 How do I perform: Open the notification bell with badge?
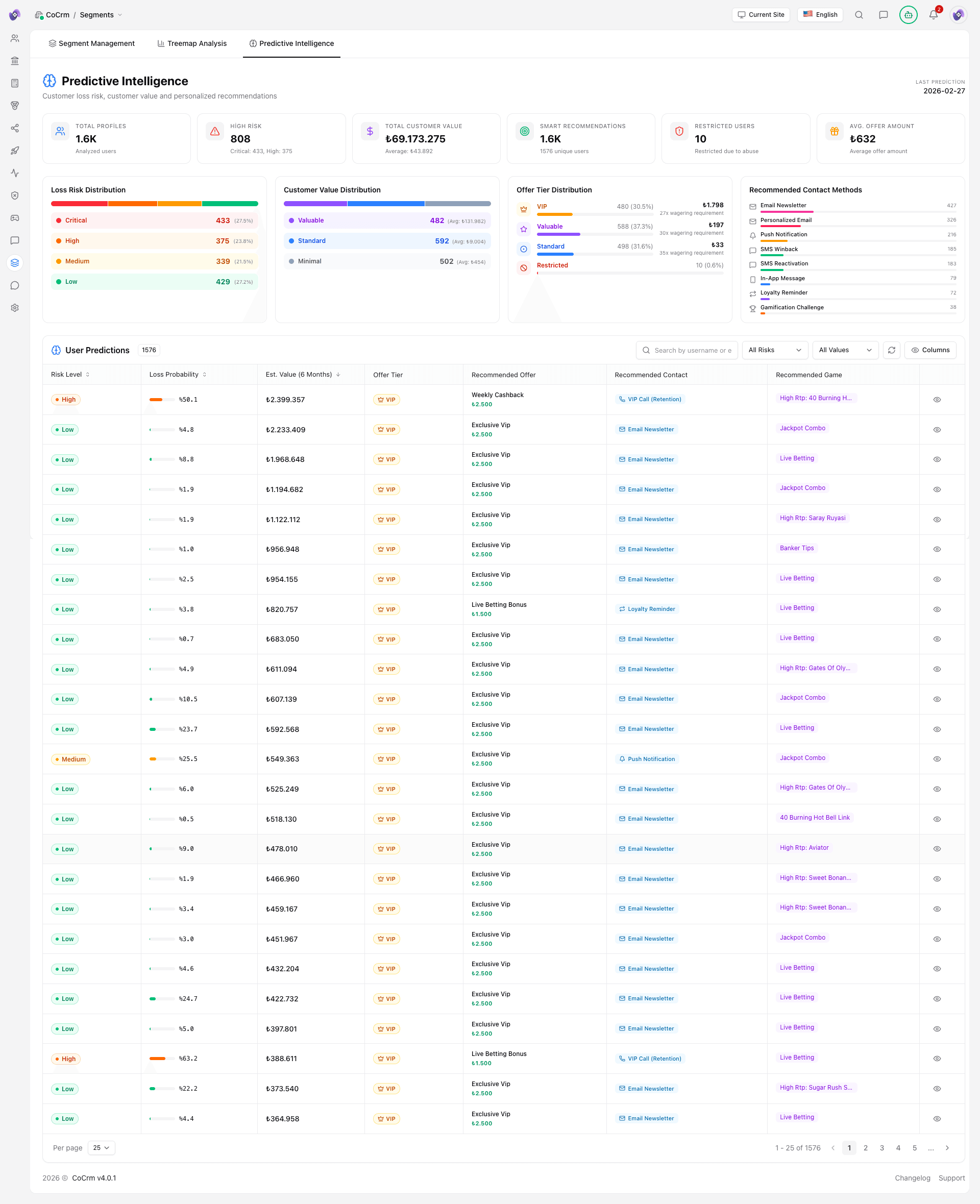[x=934, y=15]
